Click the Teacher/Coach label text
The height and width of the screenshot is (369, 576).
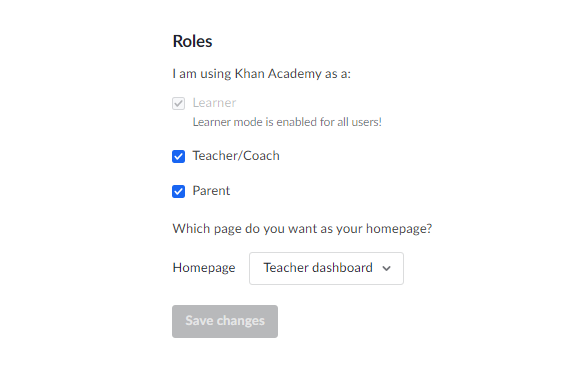[x=236, y=156]
